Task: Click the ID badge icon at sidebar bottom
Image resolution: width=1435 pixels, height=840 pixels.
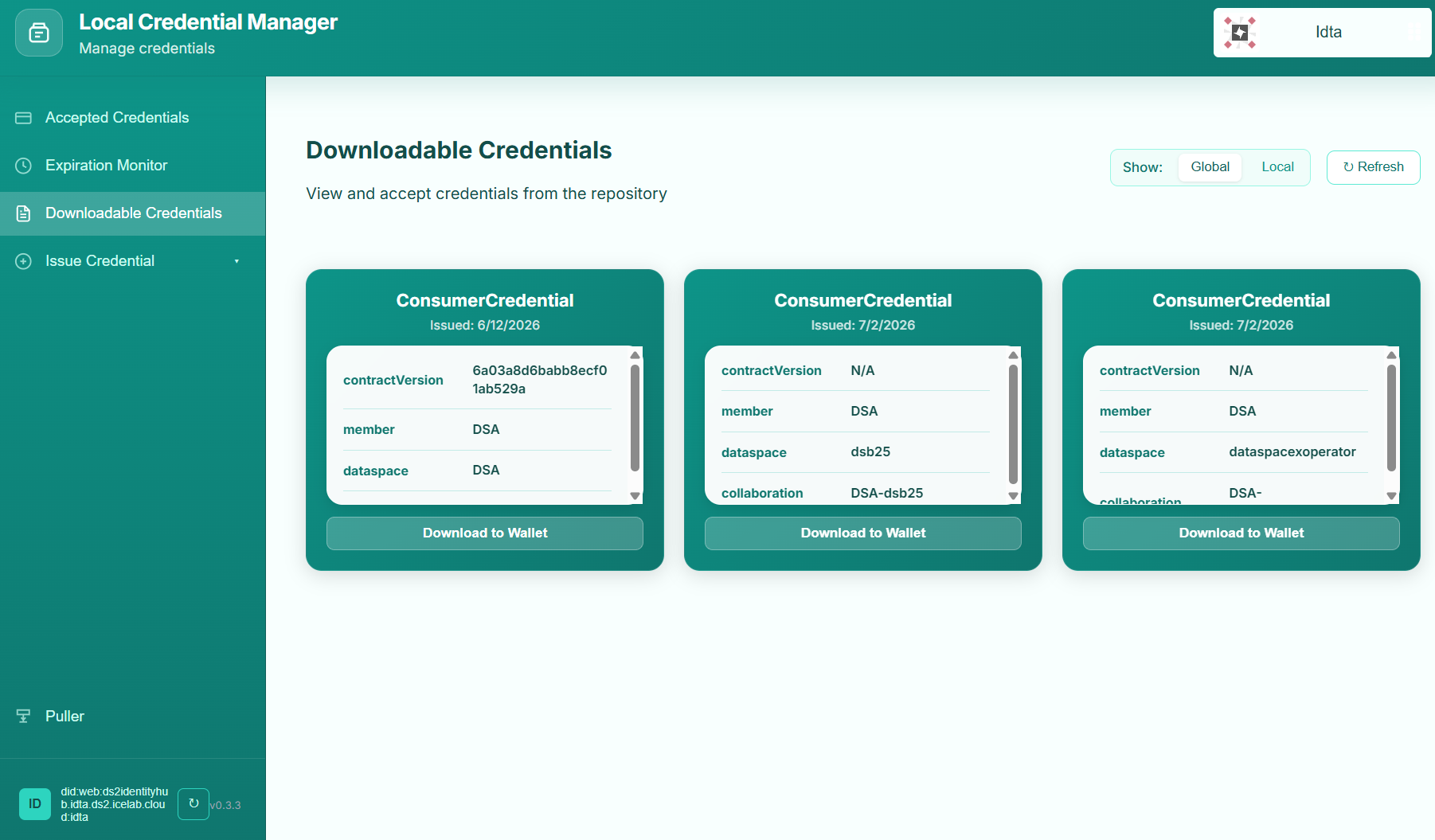Action: tap(35, 804)
